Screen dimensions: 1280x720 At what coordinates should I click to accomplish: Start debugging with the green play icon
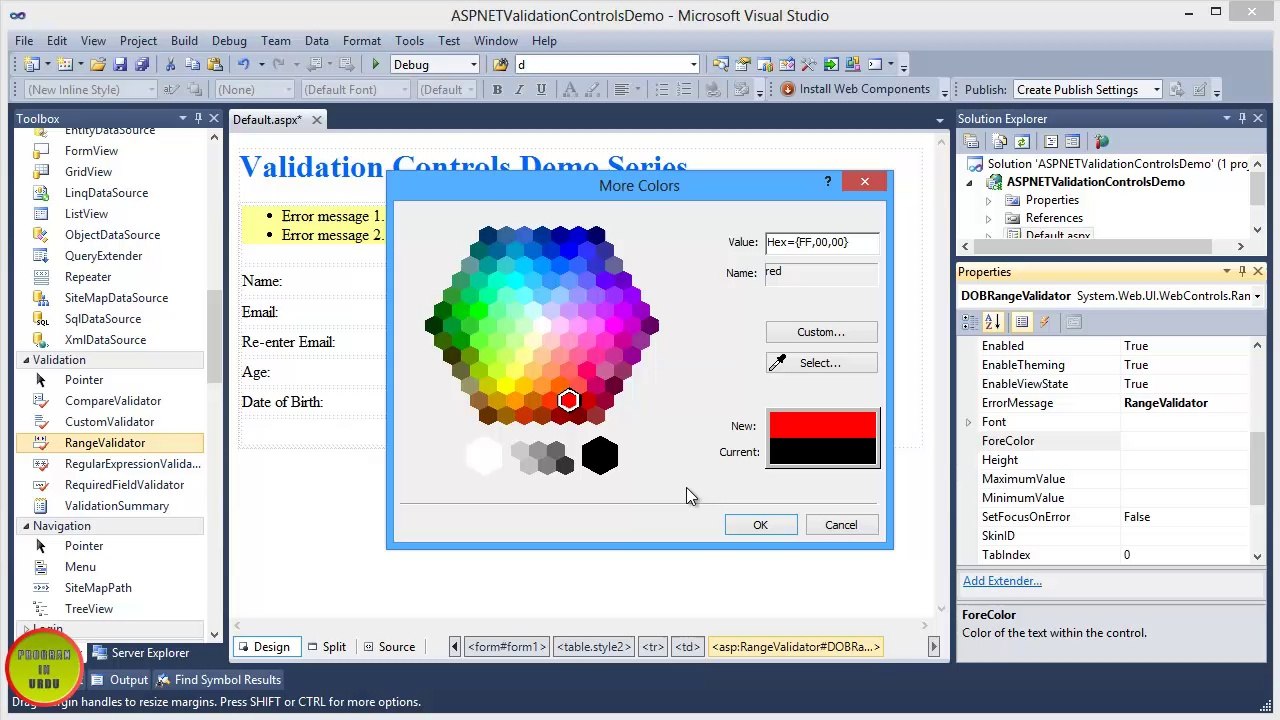[376, 65]
